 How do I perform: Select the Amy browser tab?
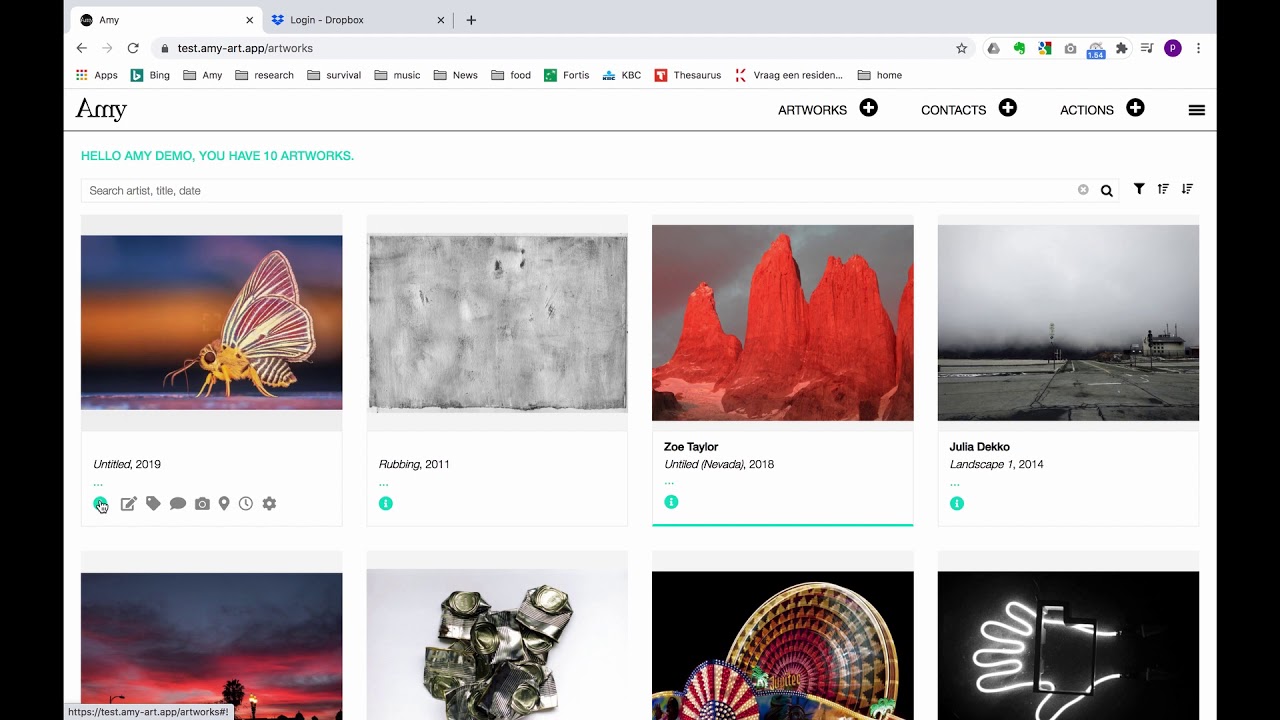167,20
